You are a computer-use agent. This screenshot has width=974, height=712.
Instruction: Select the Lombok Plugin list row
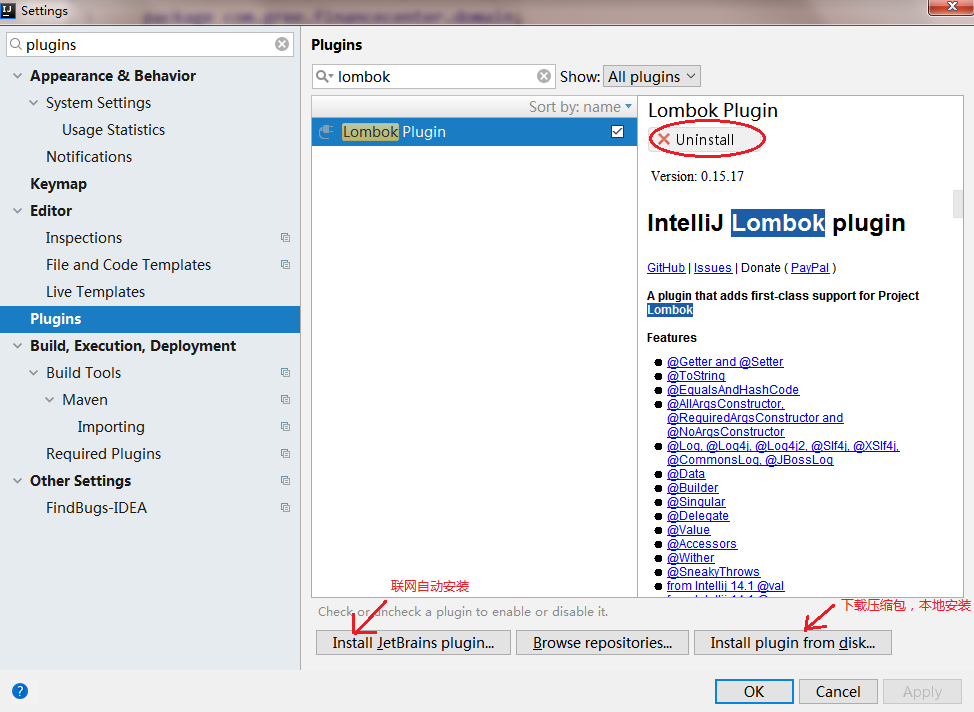click(474, 132)
